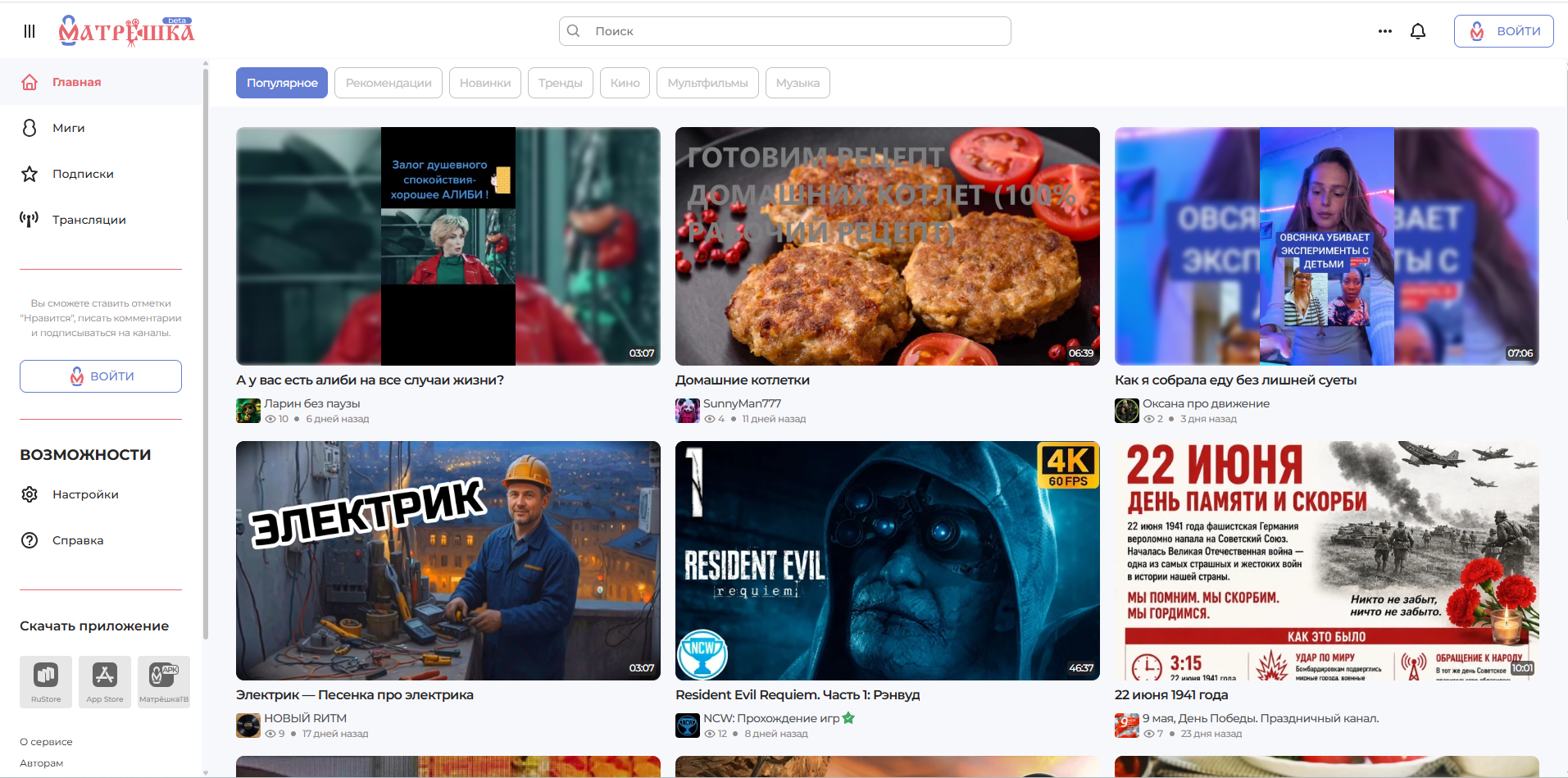This screenshot has width=1568, height=778.
Task: Open the hamburger sidebar menu icon
Action: pyautogui.click(x=30, y=31)
